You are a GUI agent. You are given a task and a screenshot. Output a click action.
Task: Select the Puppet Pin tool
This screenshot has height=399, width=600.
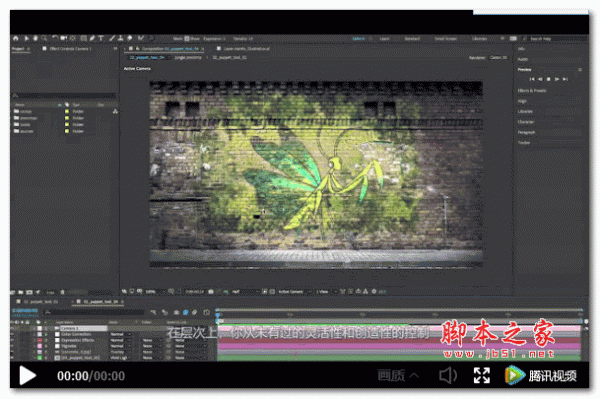coord(151,38)
